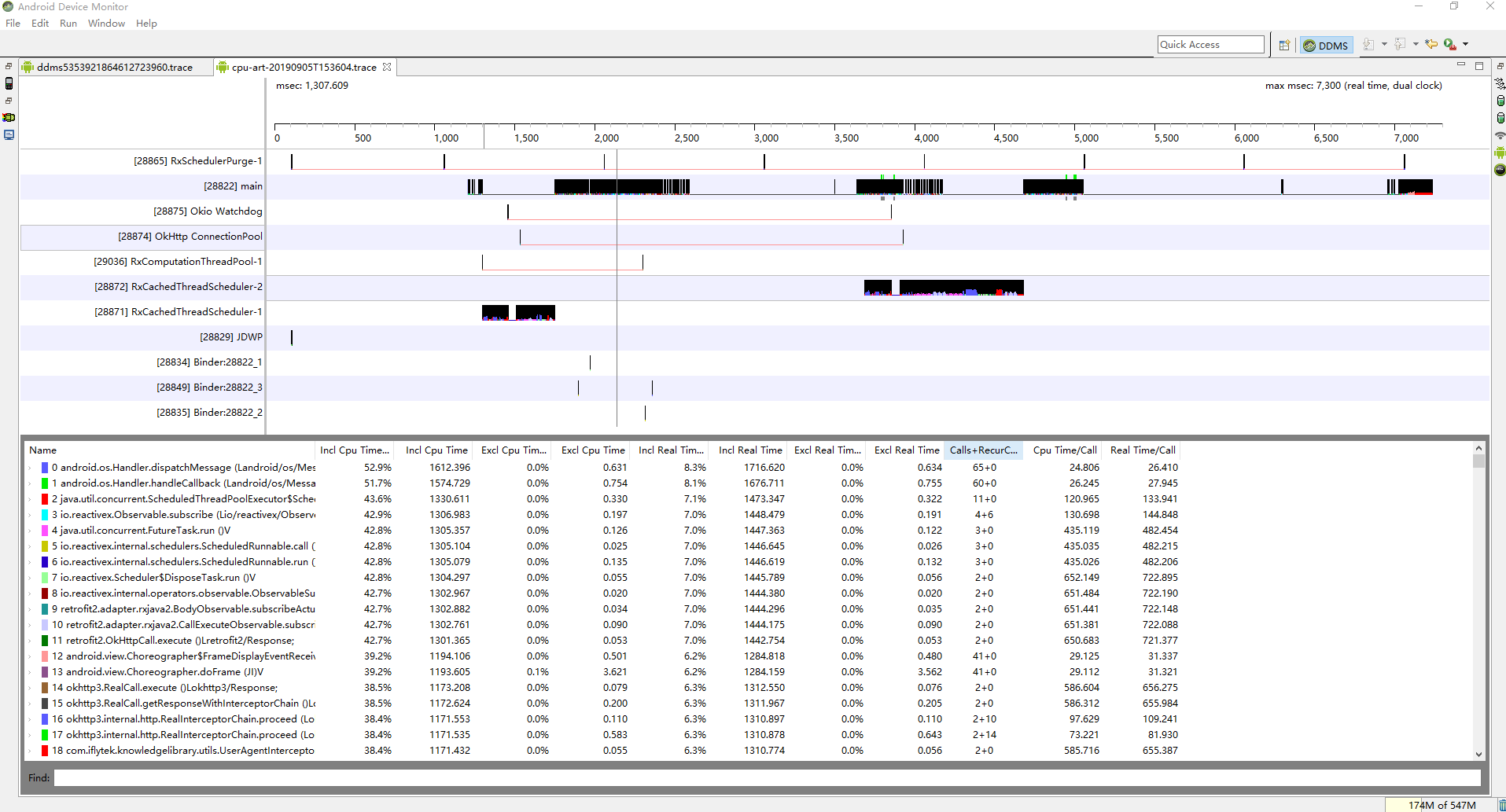1506x812 pixels.
Task: Sort by the Incl Real Time column header
Action: (749, 450)
